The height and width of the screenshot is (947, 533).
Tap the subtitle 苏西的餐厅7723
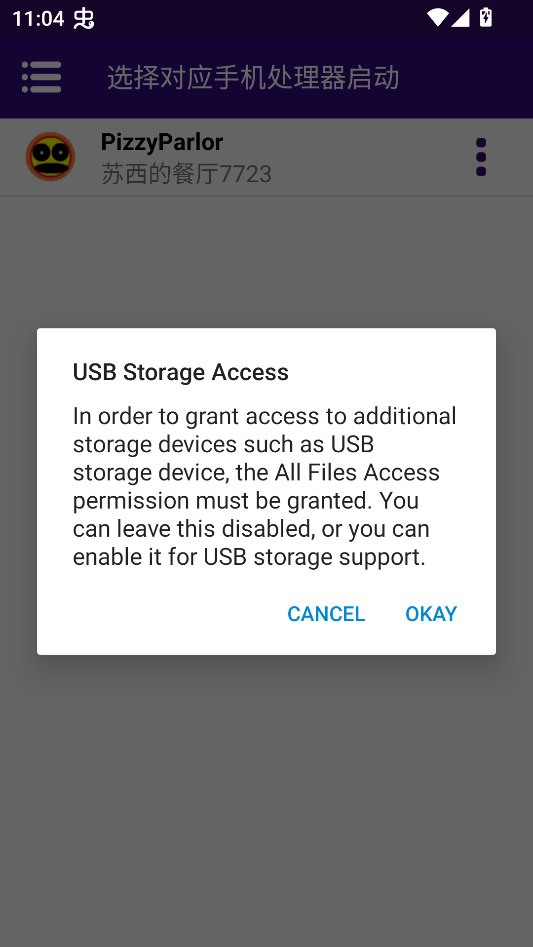(x=186, y=174)
